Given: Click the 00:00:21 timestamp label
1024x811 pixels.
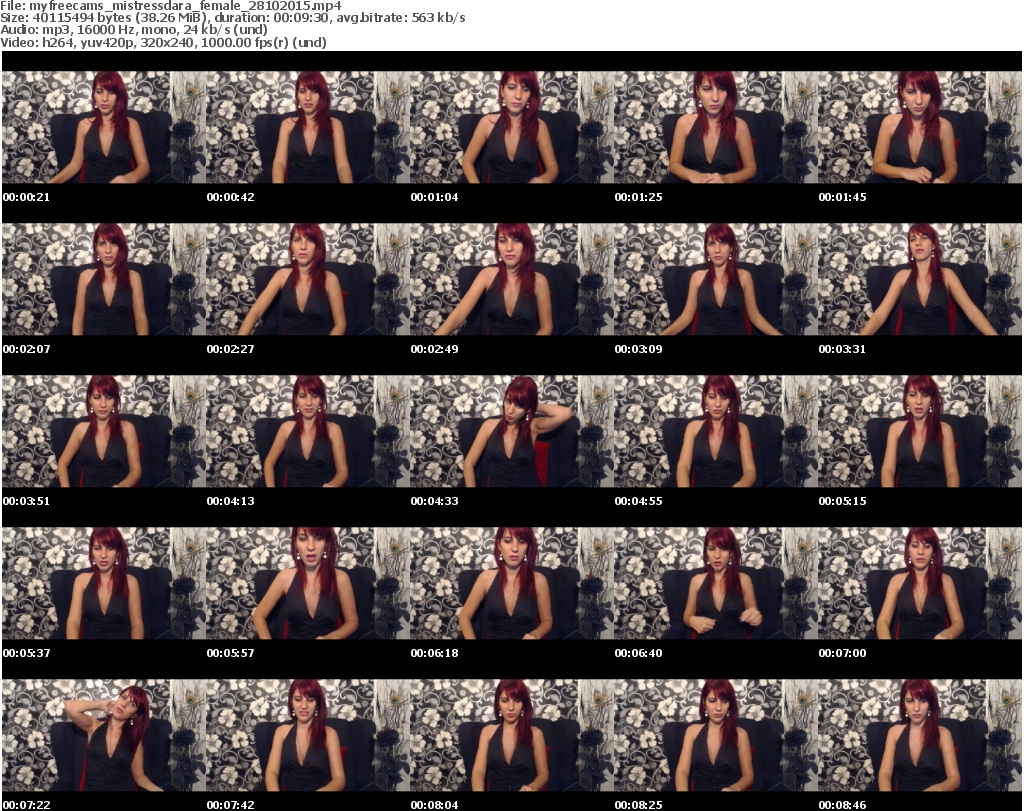Looking at the screenshot, I should coord(26,197).
